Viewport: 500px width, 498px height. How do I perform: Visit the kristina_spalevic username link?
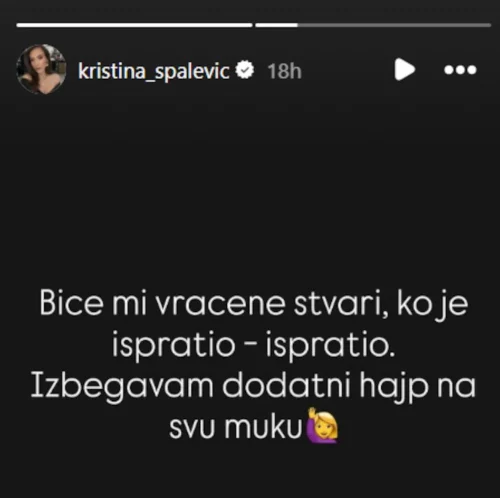coord(154,71)
